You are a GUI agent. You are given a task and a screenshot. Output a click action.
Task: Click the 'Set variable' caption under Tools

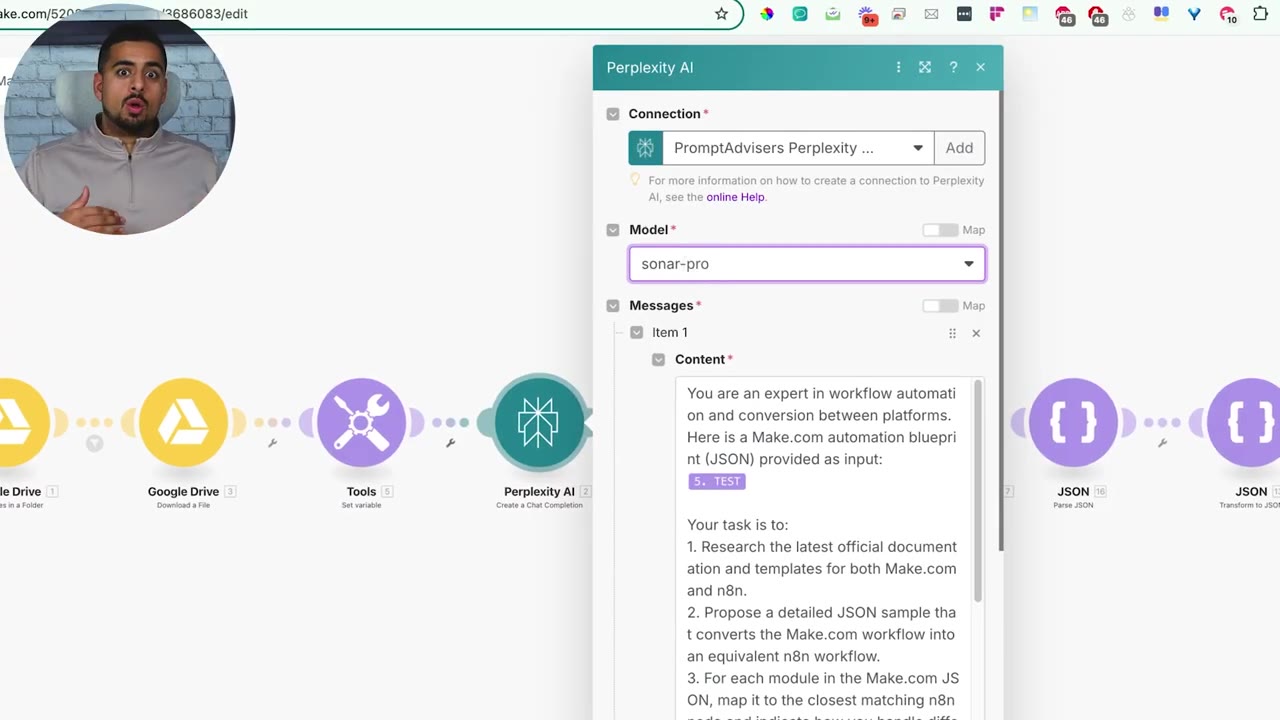pyautogui.click(x=361, y=505)
